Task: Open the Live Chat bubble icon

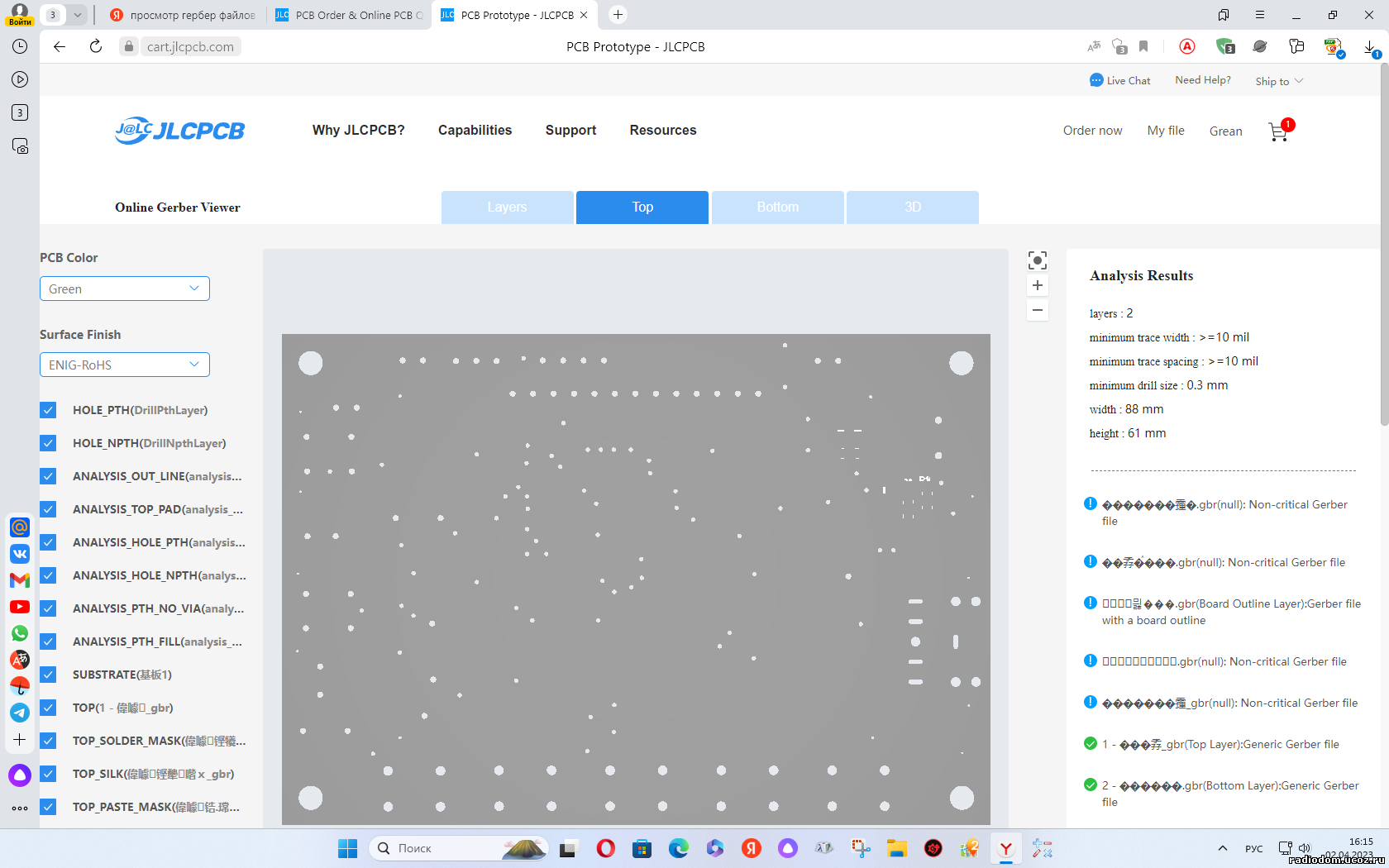Action: [1096, 80]
